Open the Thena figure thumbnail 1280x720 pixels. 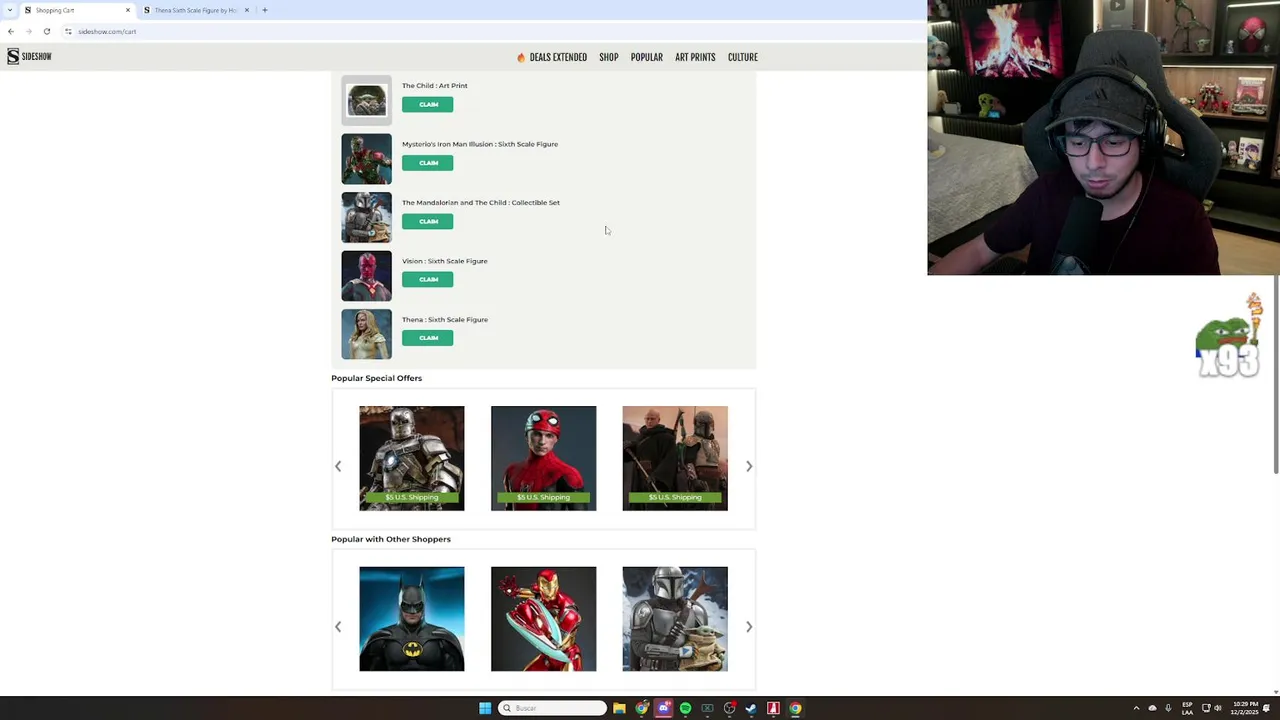coord(367,334)
